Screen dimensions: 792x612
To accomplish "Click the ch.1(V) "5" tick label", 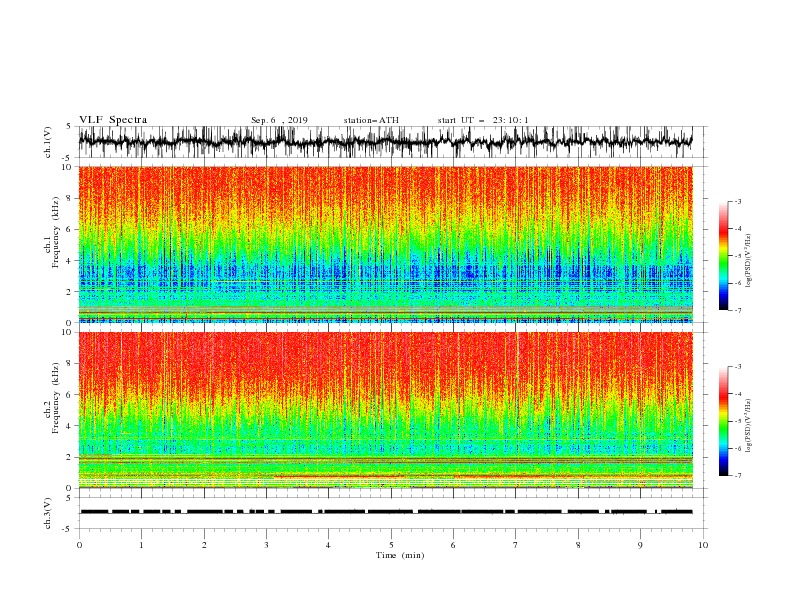I will pos(69,126).
